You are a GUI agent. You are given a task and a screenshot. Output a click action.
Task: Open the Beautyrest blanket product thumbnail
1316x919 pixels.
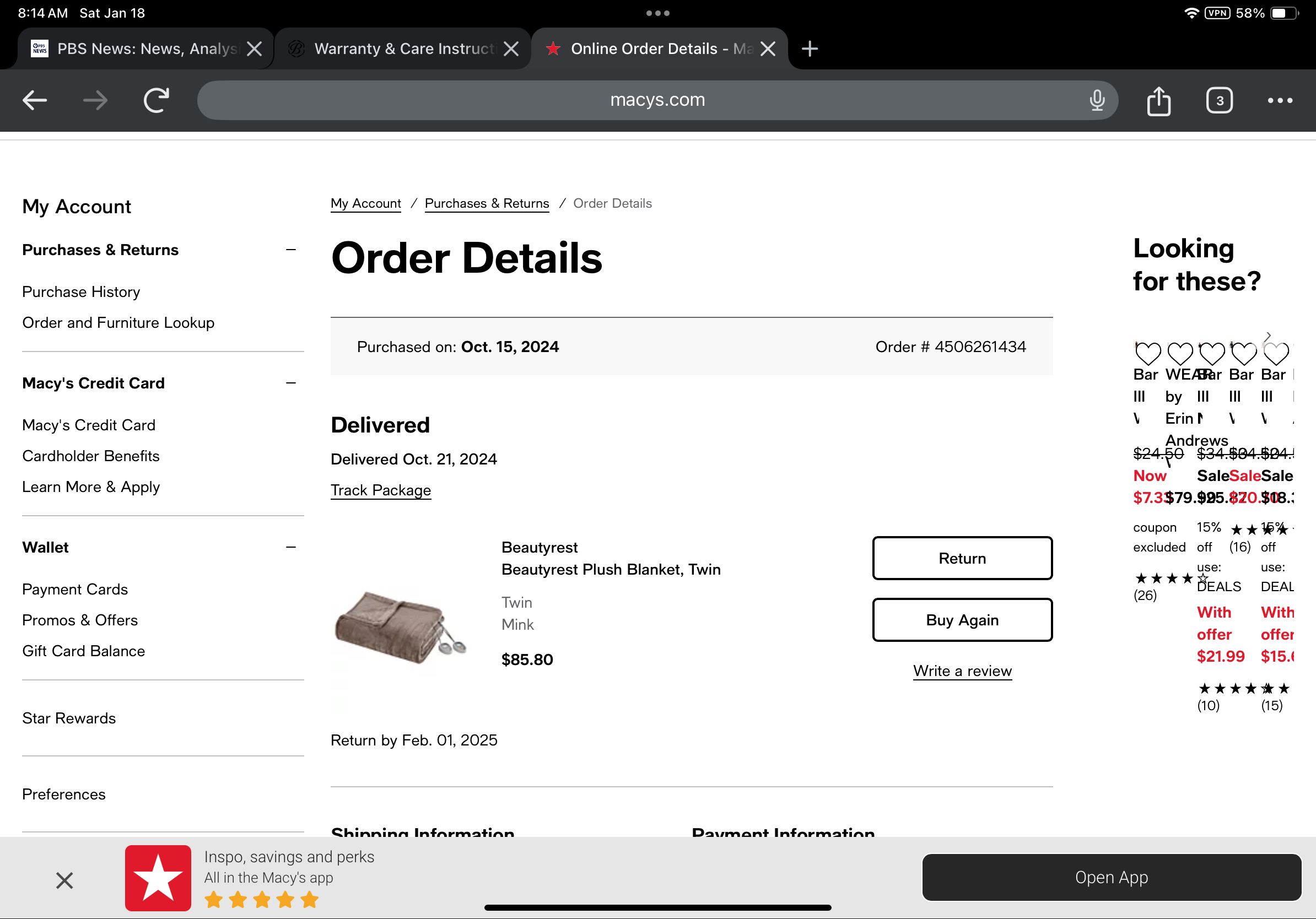pos(400,628)
